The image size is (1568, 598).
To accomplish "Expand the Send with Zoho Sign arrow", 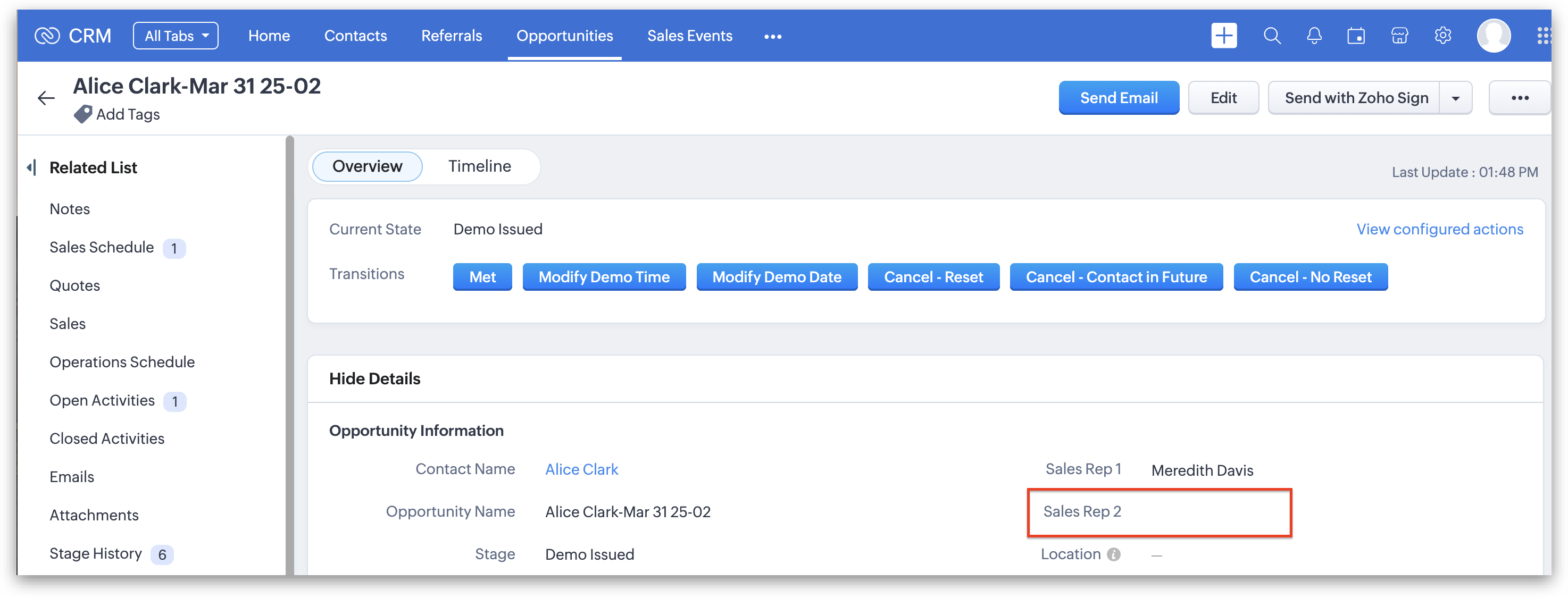I will (x=1455, y=98).
